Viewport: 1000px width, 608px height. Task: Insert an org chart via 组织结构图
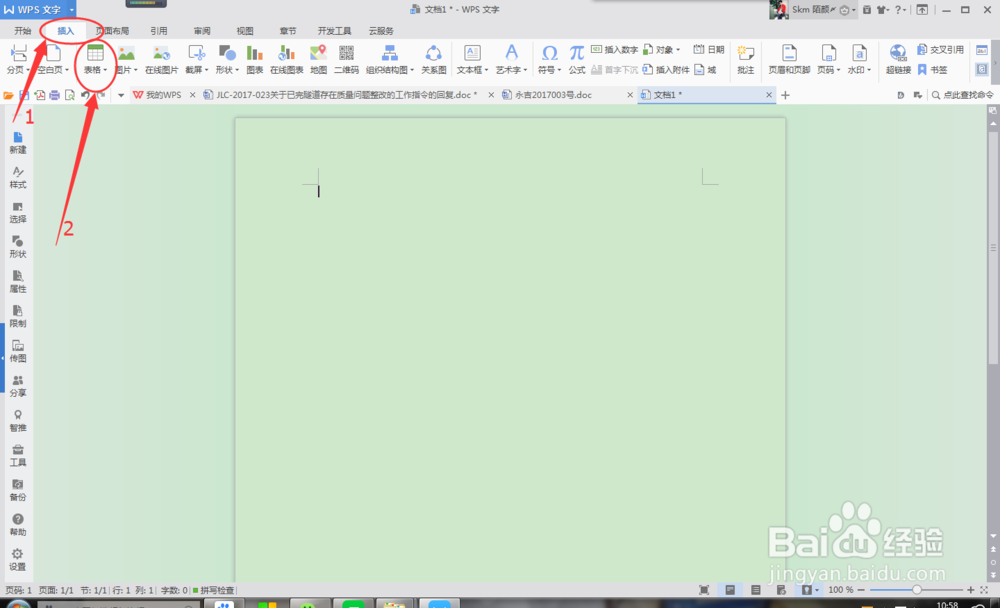[390, 59]
